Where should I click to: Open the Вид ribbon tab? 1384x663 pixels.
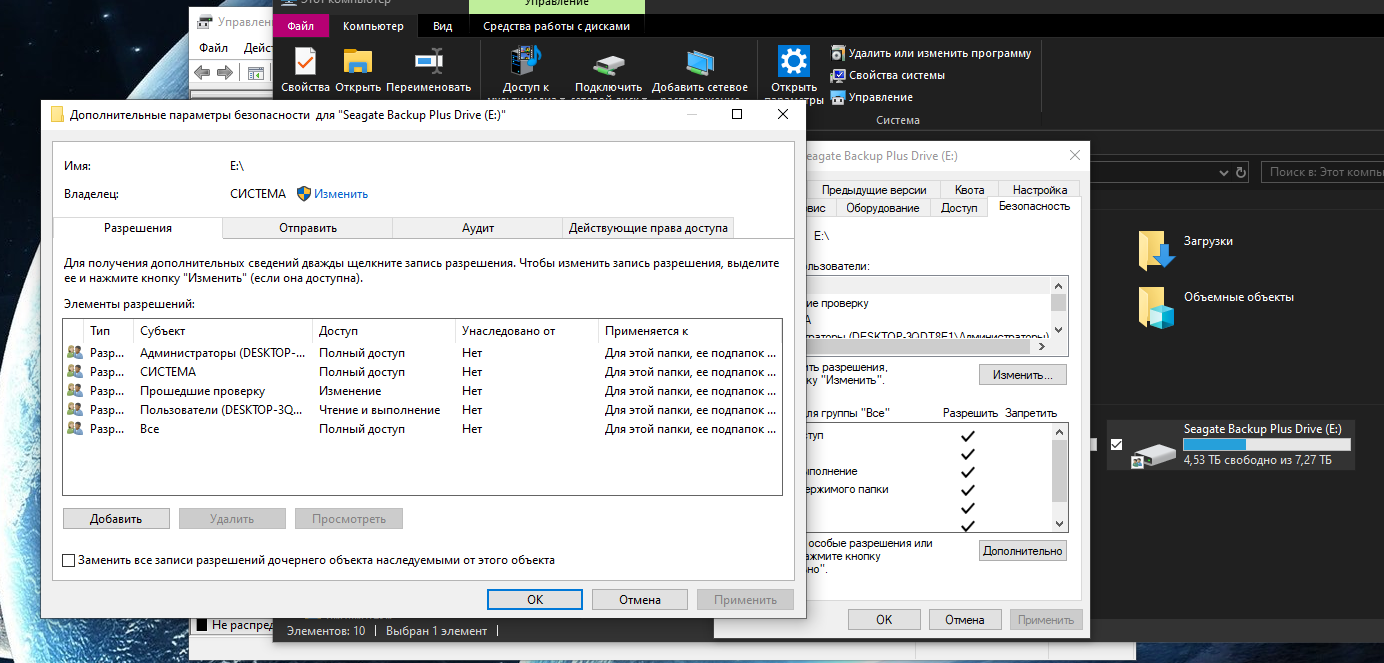[443, 26]
